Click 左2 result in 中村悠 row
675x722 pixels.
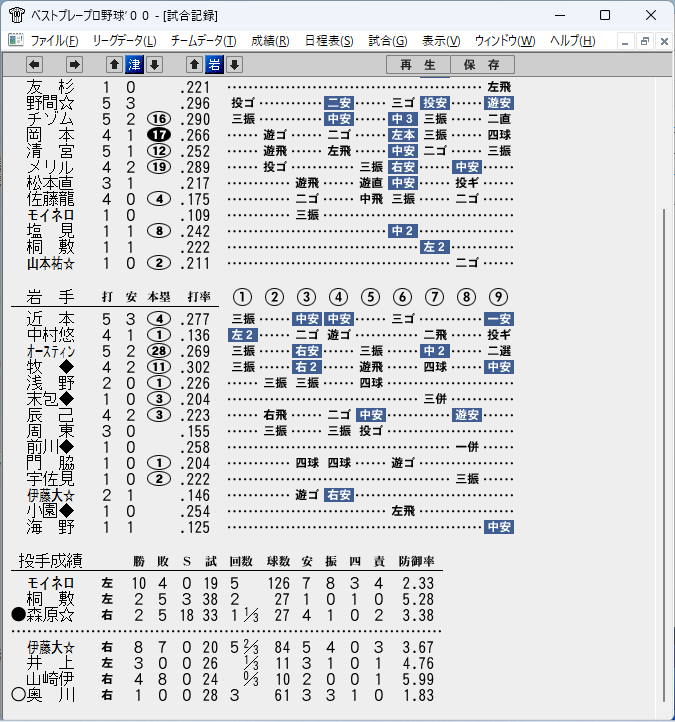click(243, 335)
